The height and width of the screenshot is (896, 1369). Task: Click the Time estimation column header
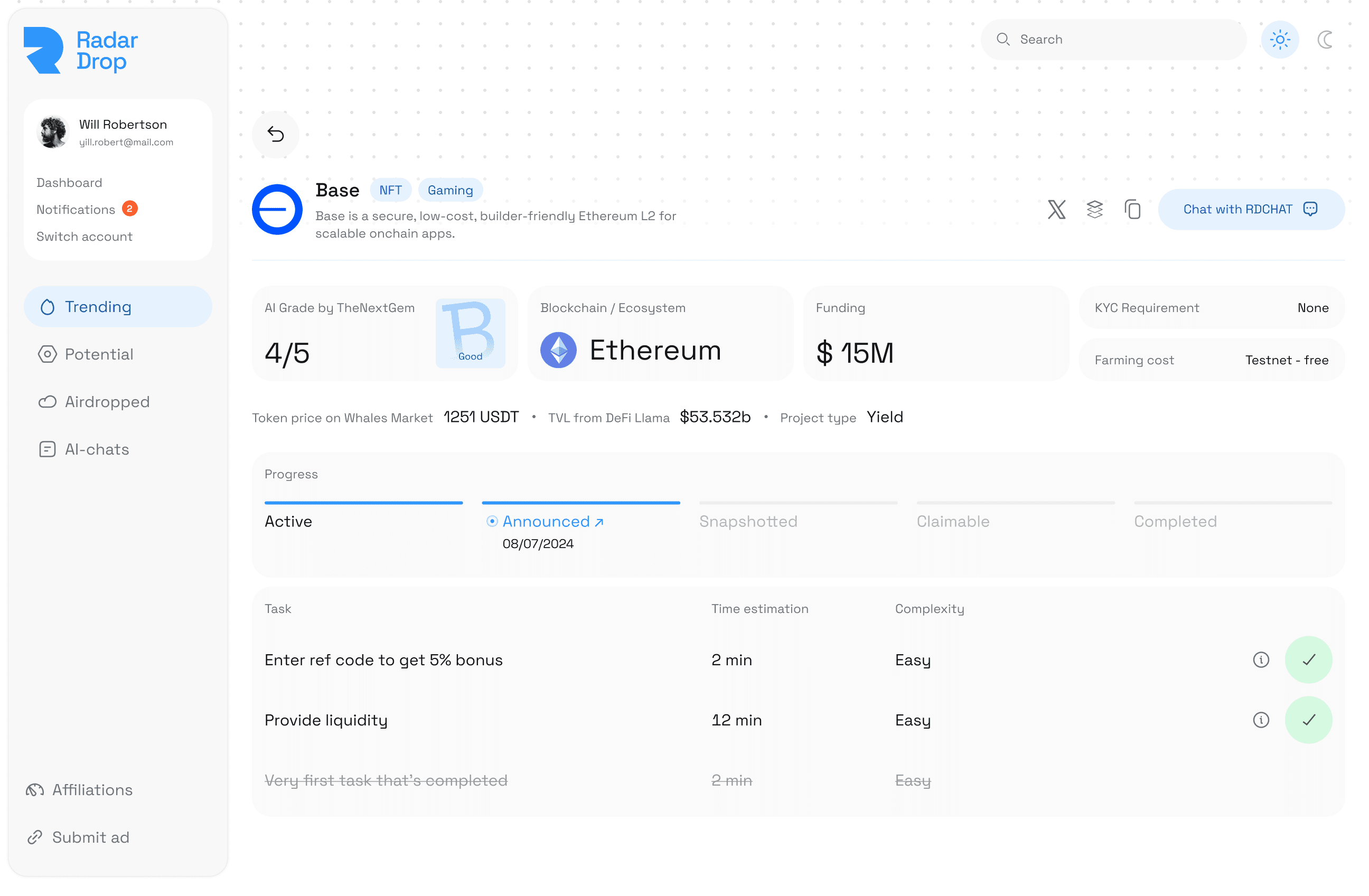click(761, 610)
